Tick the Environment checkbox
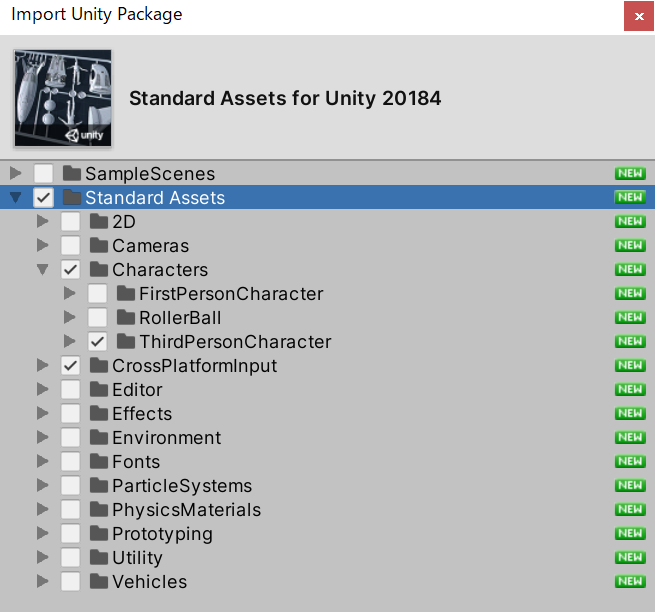 coord(70,437)
